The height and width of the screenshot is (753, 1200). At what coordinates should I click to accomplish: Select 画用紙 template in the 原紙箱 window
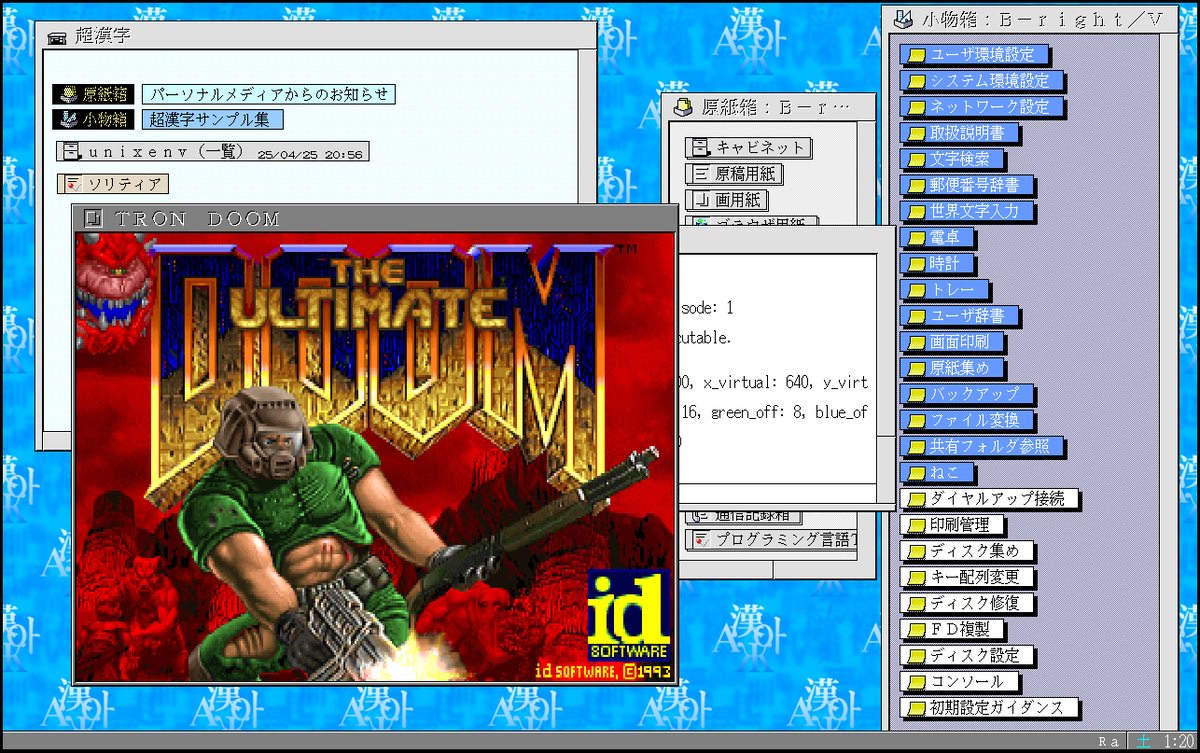pos(729,200)
